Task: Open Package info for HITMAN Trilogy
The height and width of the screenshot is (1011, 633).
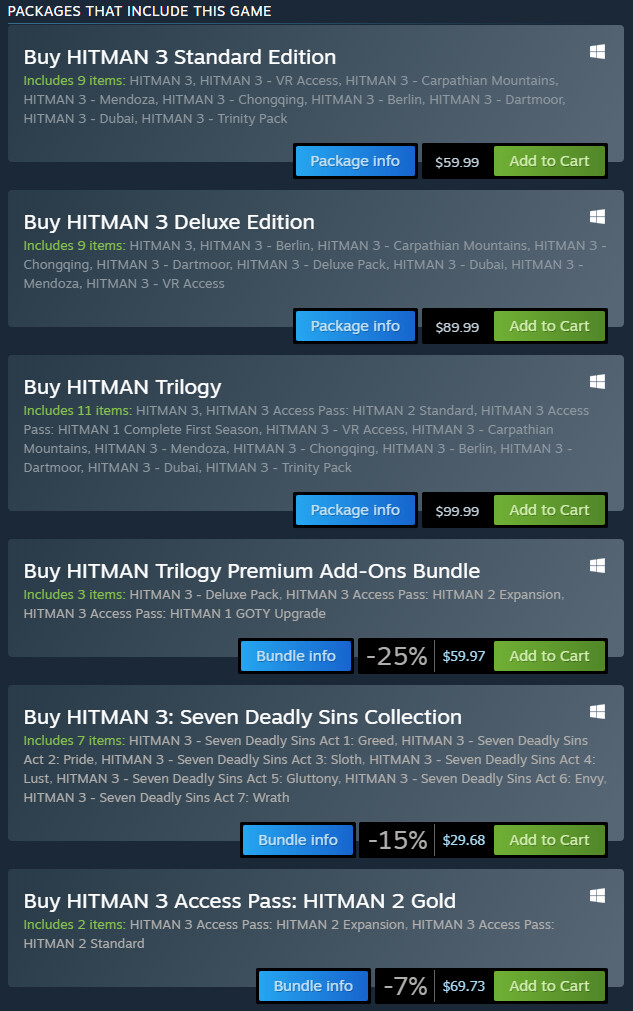Action: pos(354,510)
